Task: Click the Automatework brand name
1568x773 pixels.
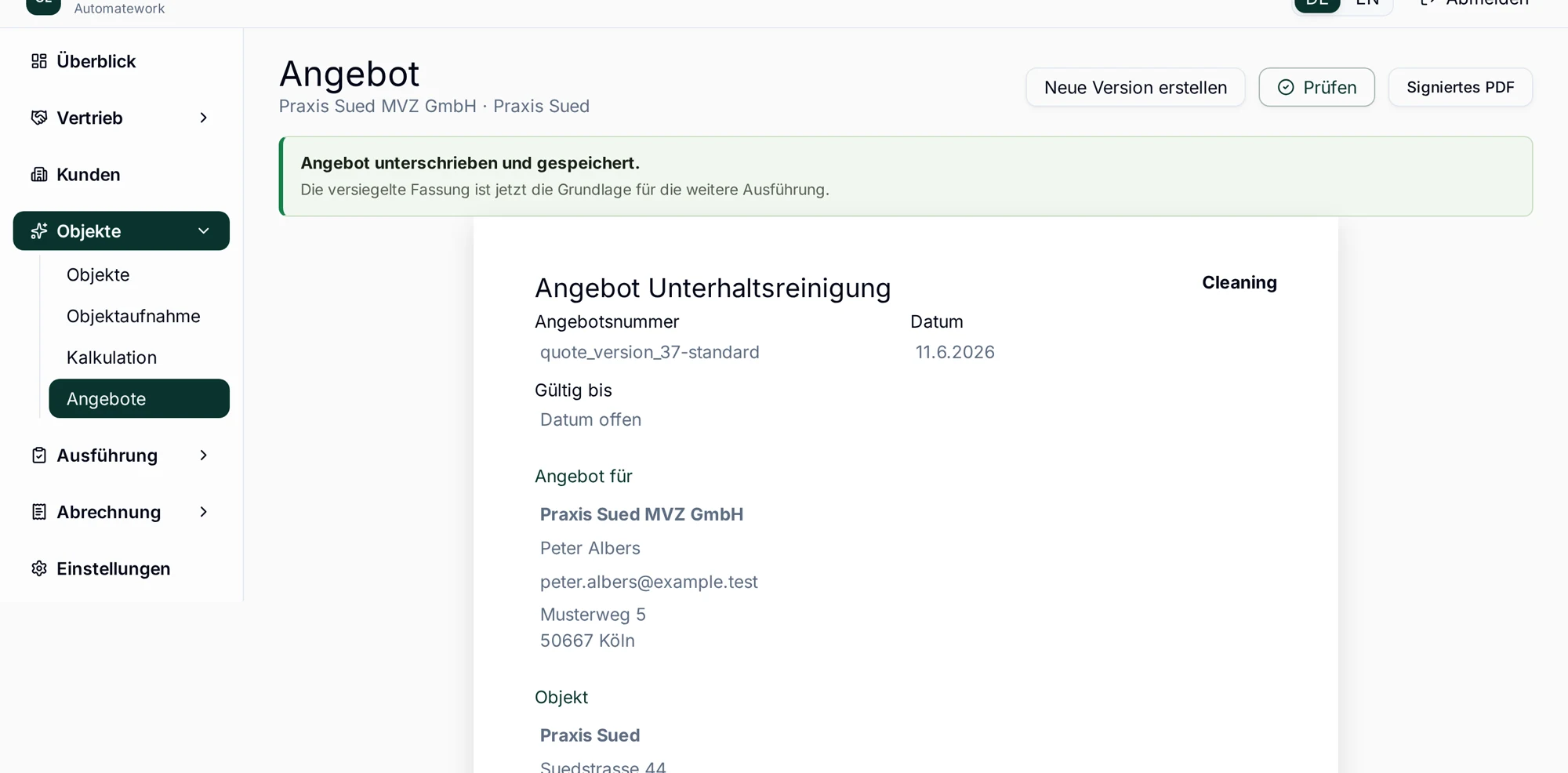Action: [119, 9]
